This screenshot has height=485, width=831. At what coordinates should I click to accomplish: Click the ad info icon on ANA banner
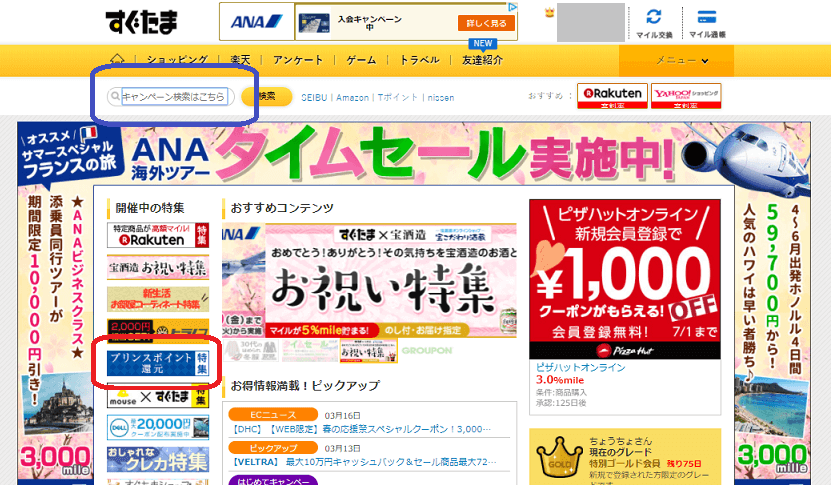coord(512,7)
